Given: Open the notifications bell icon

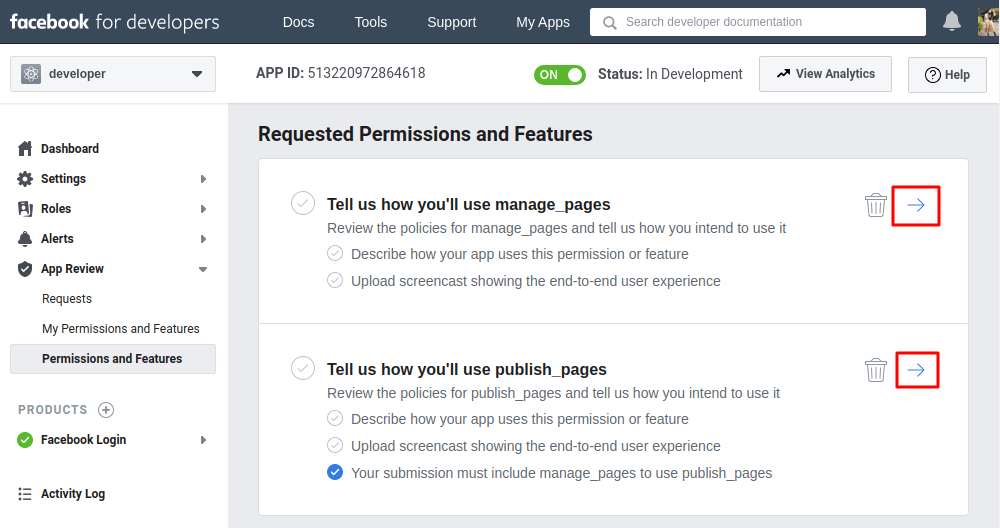Looking at the screenshot, I should [952, 22].
